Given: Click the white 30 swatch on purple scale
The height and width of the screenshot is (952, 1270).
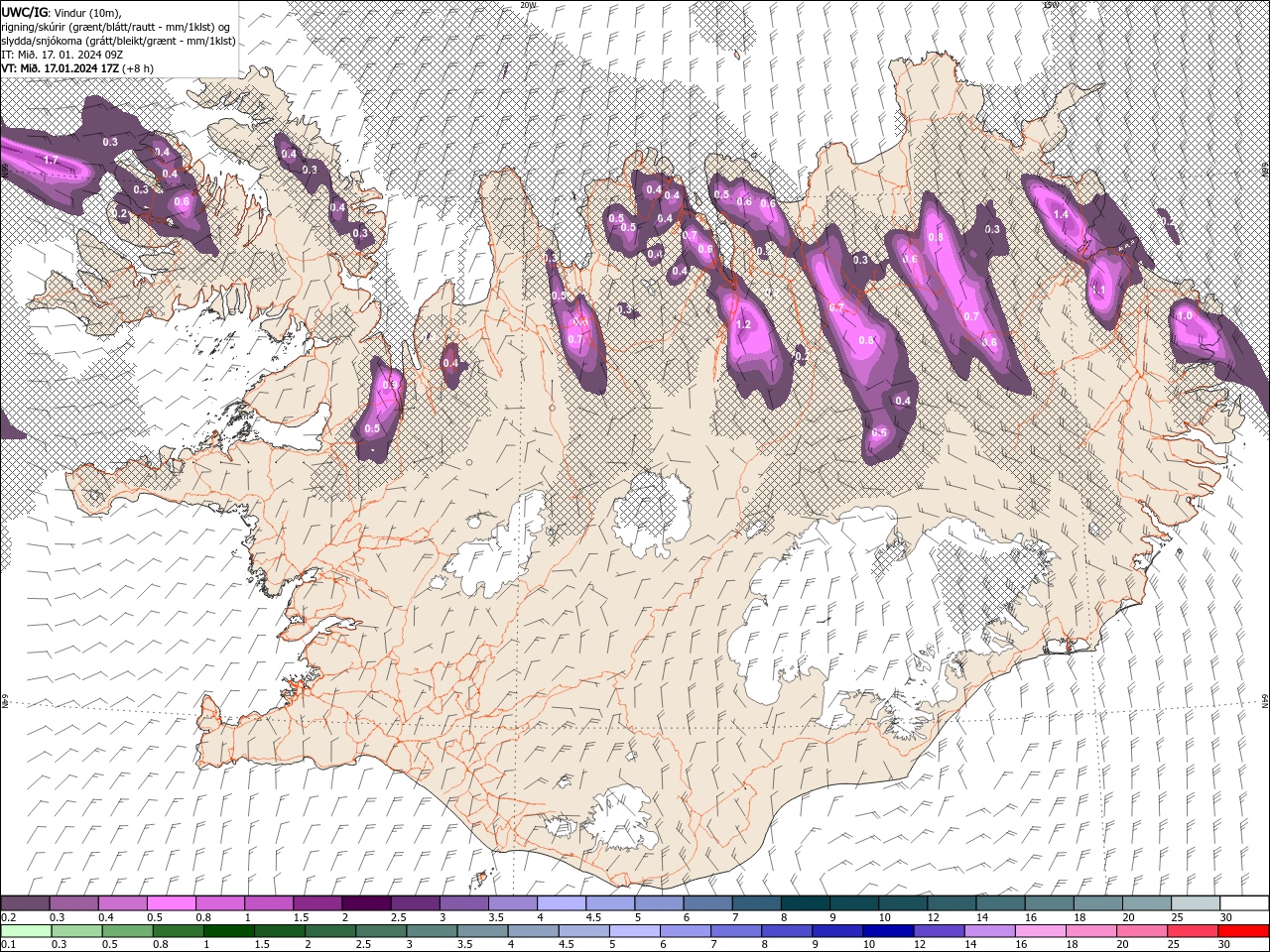Looking at the screenshot, I should click(x=1244, y=903).
